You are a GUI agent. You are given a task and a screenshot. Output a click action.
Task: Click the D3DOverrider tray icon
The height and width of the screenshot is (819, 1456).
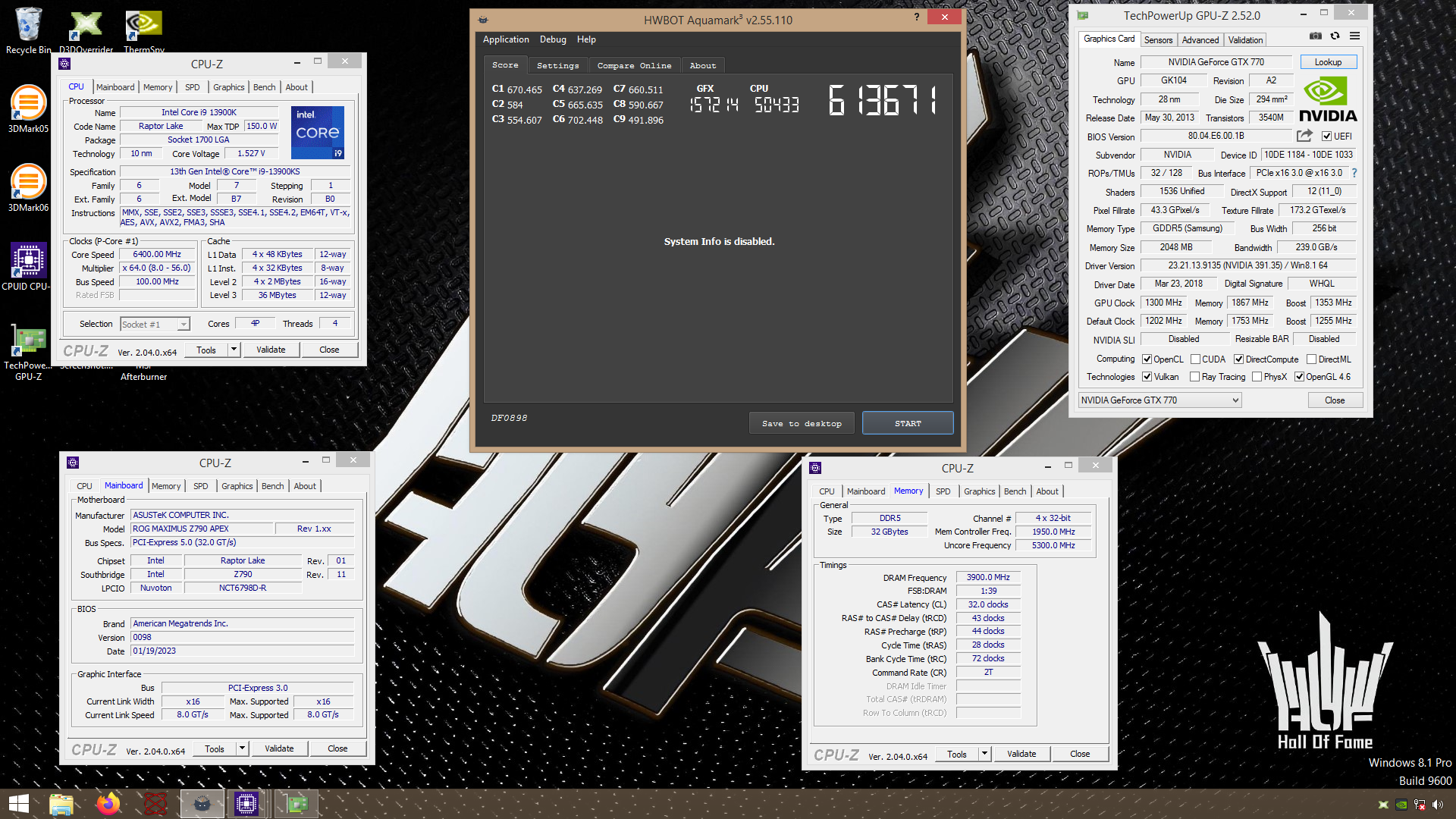pos(1383,805)
